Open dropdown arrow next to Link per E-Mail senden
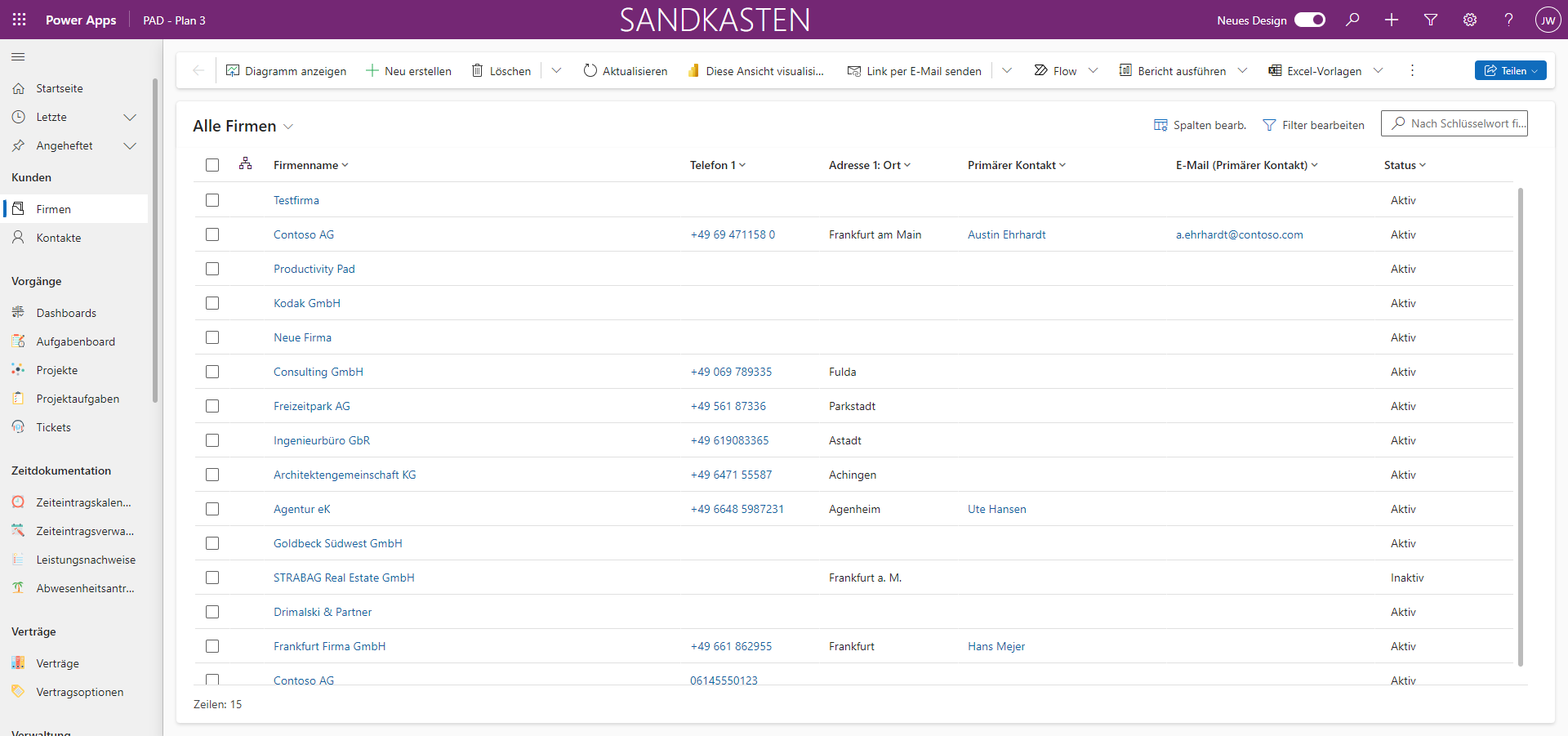 (x=1007, y=71)
